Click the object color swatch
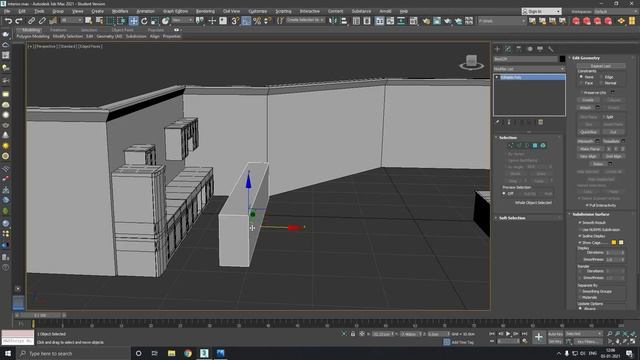Image resolution: width=640 pixels, height=360 pixels. coord(562,59)
